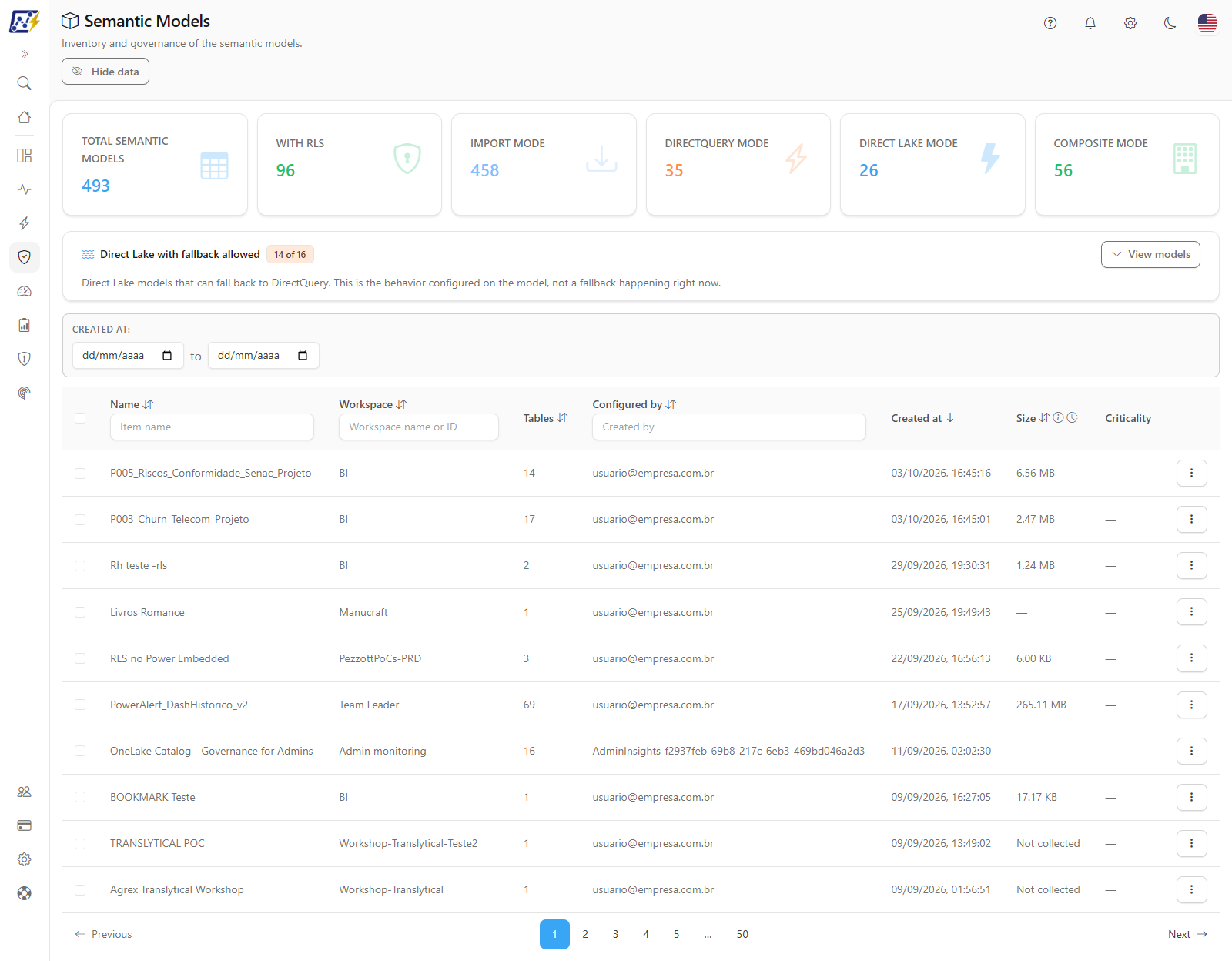Open the activity pulse icon in sidebar
Screen dimensions: 1232x961
click(x=24, y=189)
